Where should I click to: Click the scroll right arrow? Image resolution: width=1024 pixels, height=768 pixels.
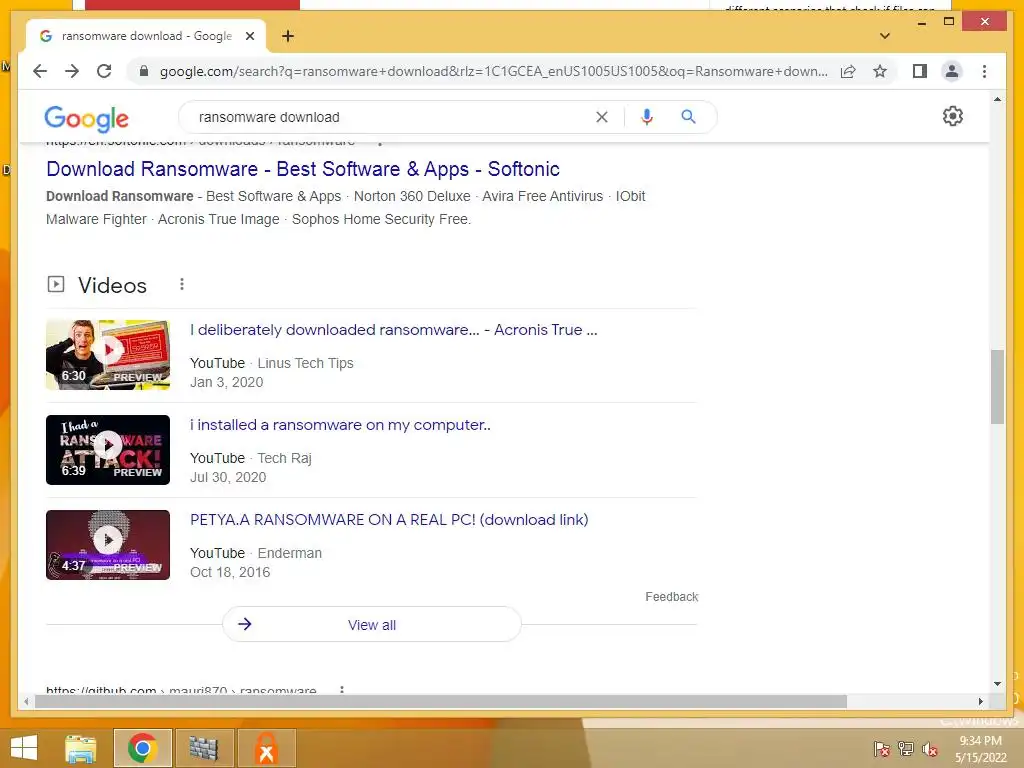pos(980,701)
